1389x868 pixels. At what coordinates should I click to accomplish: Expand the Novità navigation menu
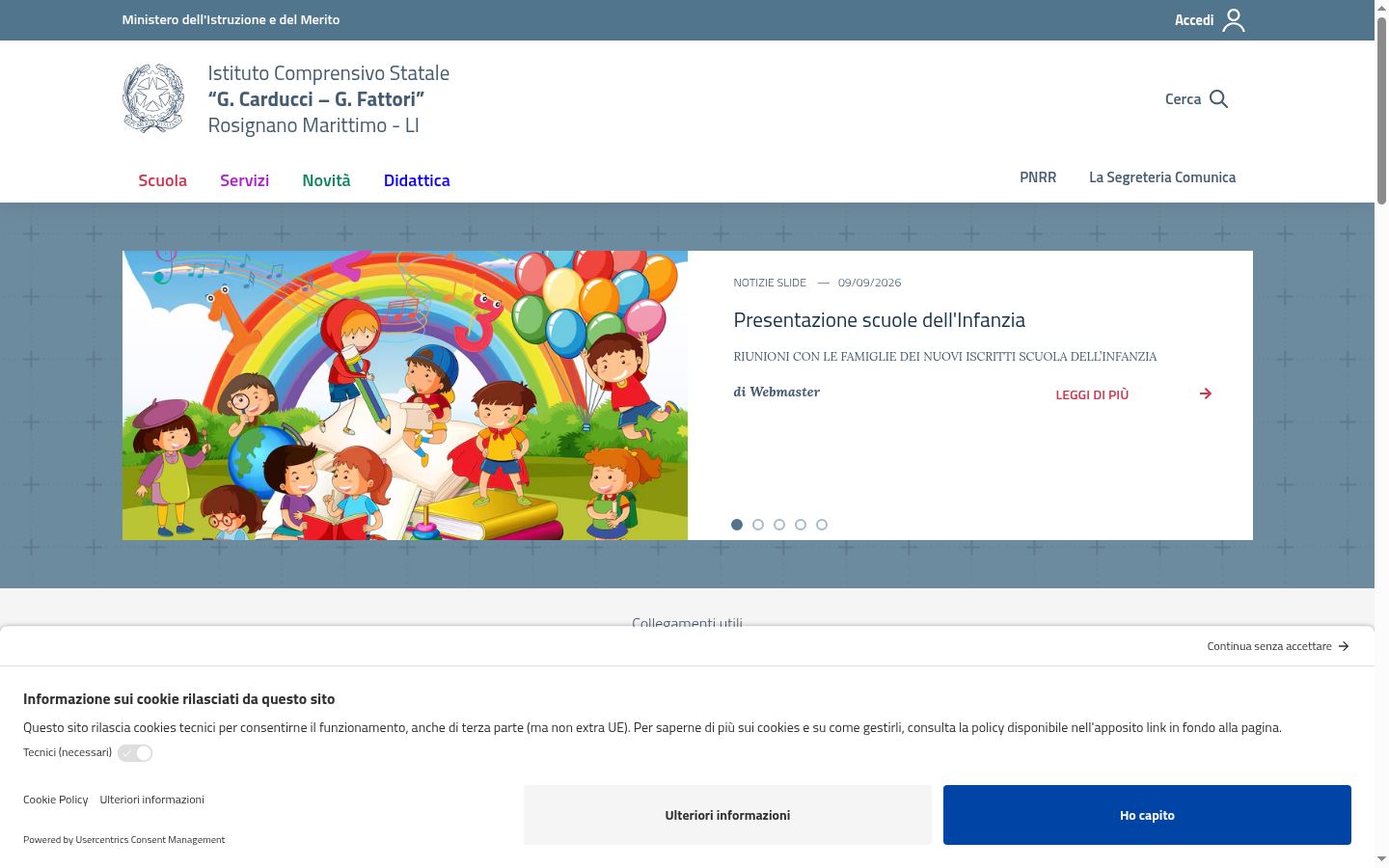coord(326,180)
